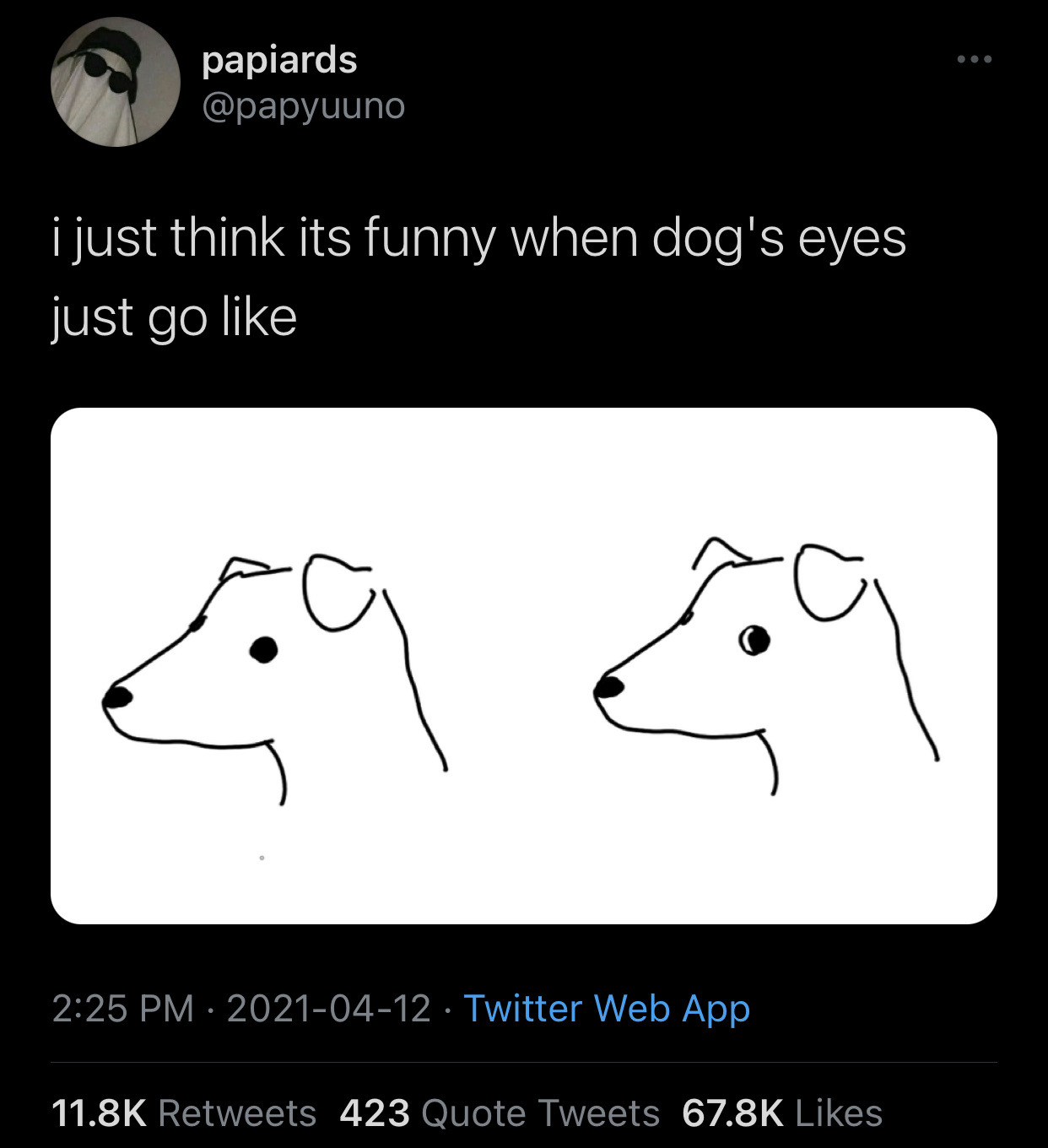Open the papiards display name
Viewport: 1048px width, 1148px height.
point(279,60)
